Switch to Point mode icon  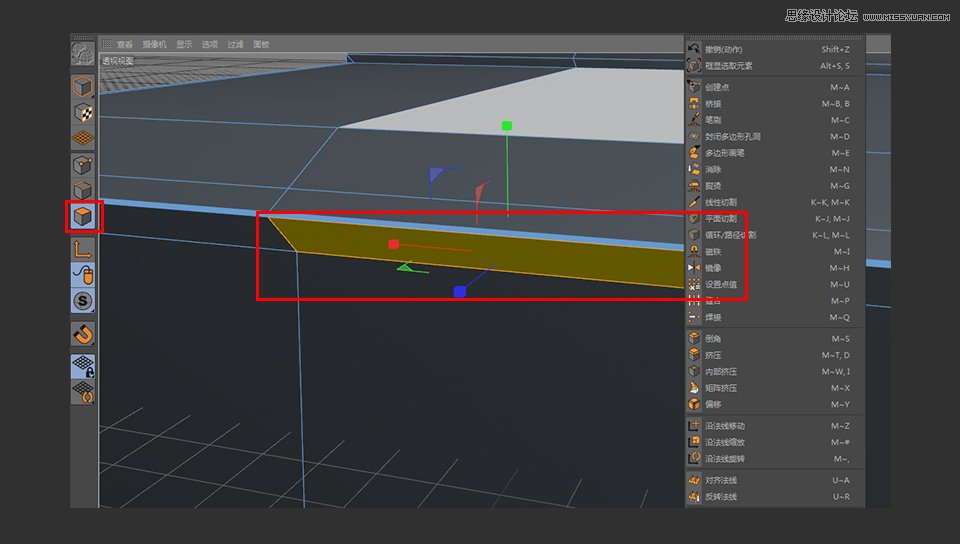84,164
